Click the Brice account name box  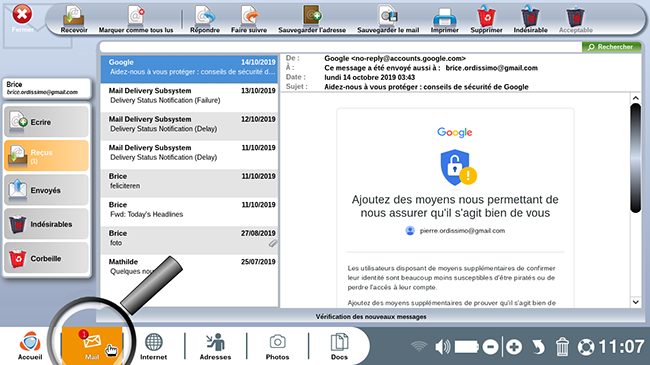click(46, 88)
